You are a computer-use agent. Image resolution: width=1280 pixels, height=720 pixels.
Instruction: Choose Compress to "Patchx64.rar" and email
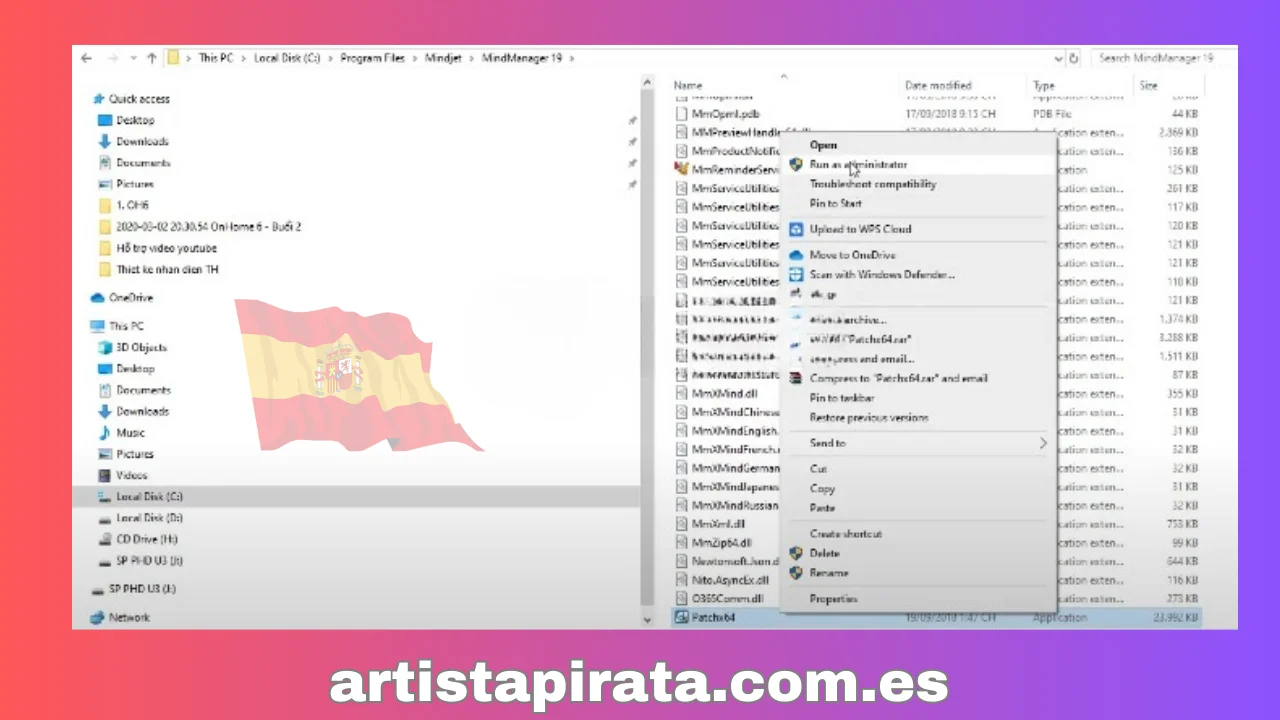(x=898, y=378)
